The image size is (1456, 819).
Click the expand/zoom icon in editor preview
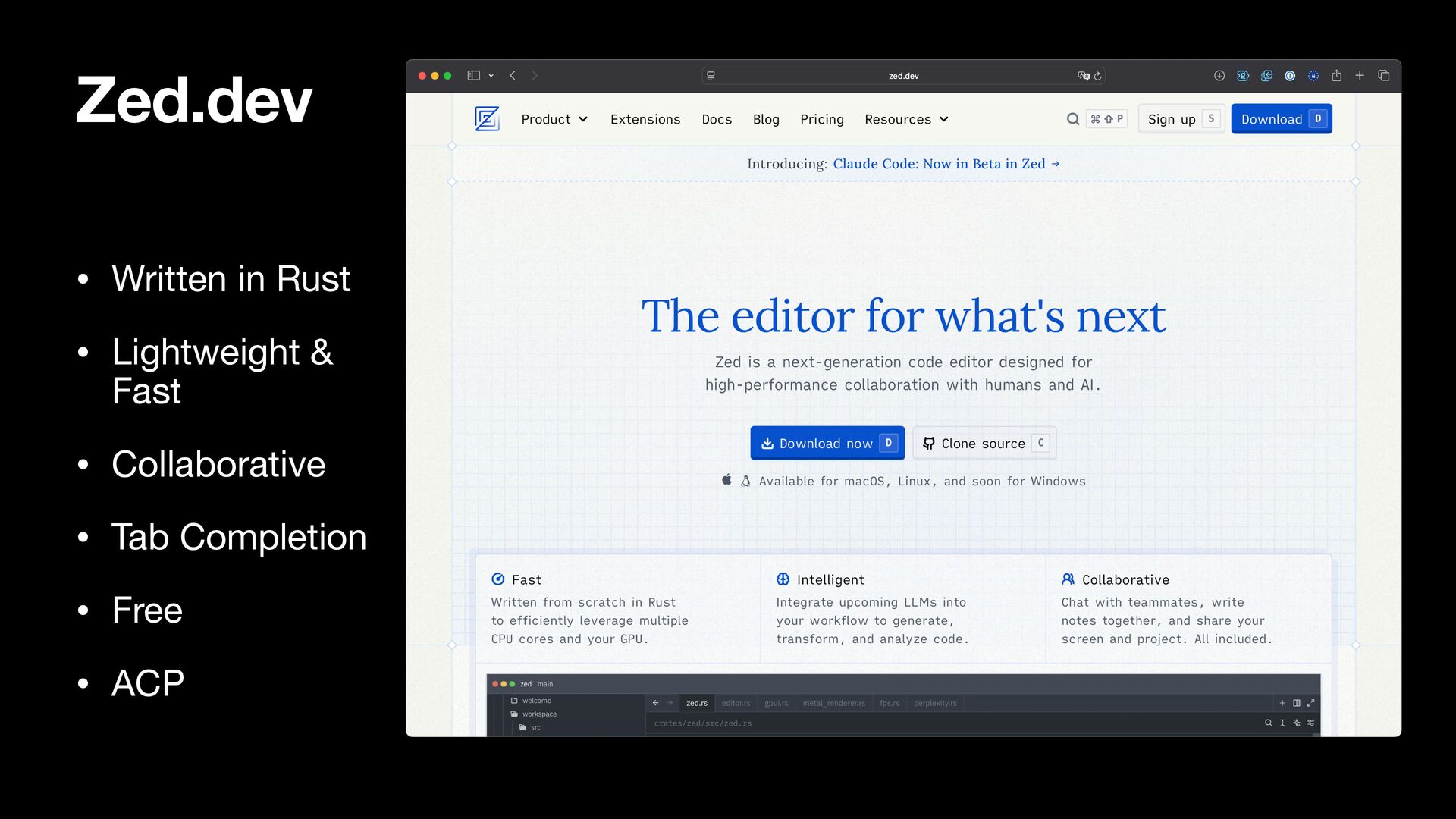click(1310, 703)
